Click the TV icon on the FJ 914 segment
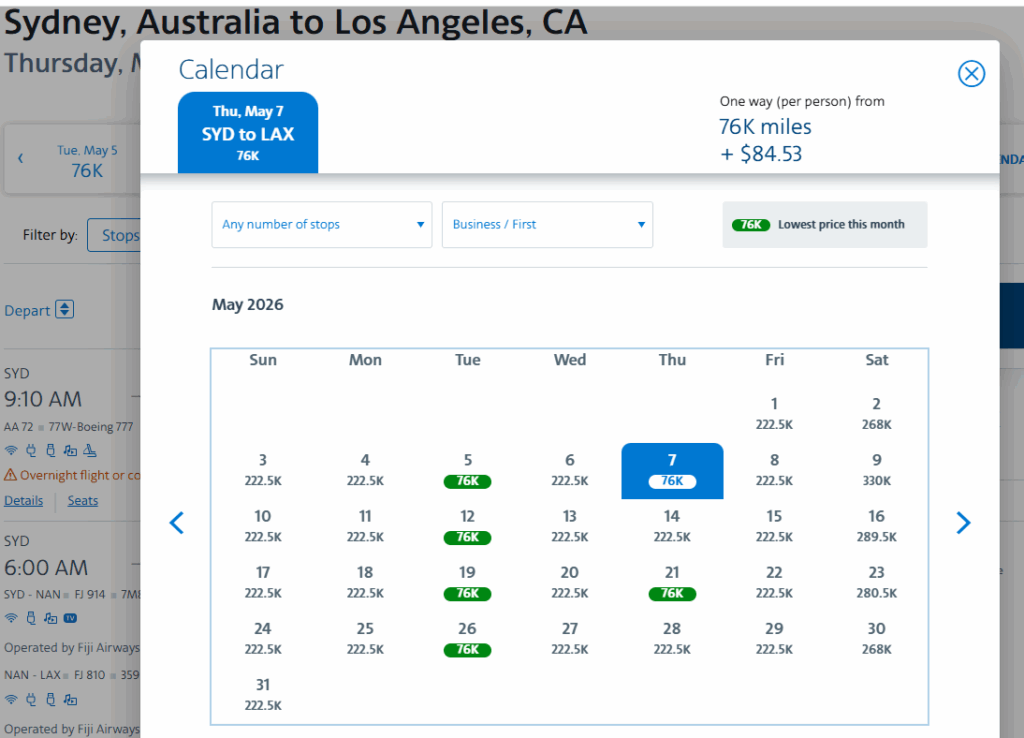 pos(70,618)
